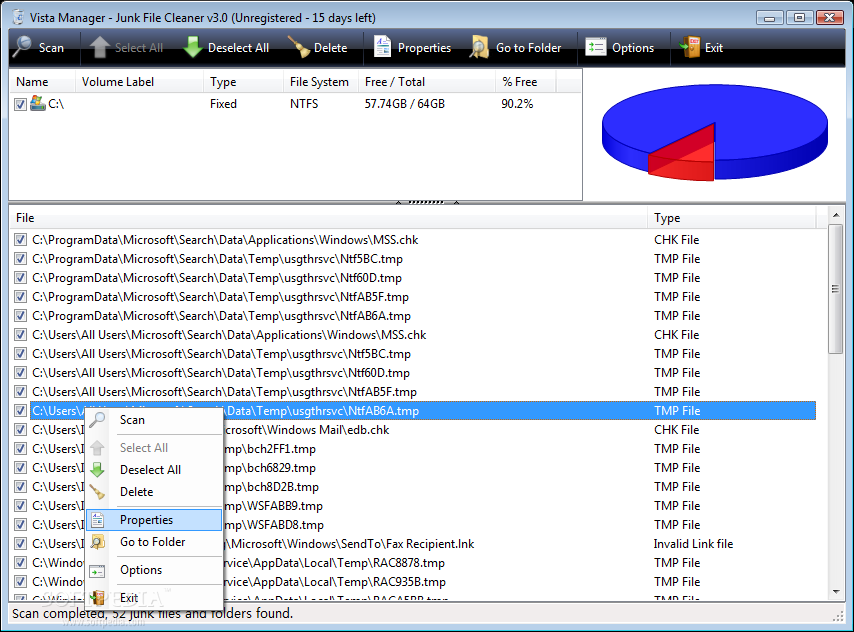Click the Deselect All green arrow toolbar icon
Screen dimensions: 854x632
[192, 47]
